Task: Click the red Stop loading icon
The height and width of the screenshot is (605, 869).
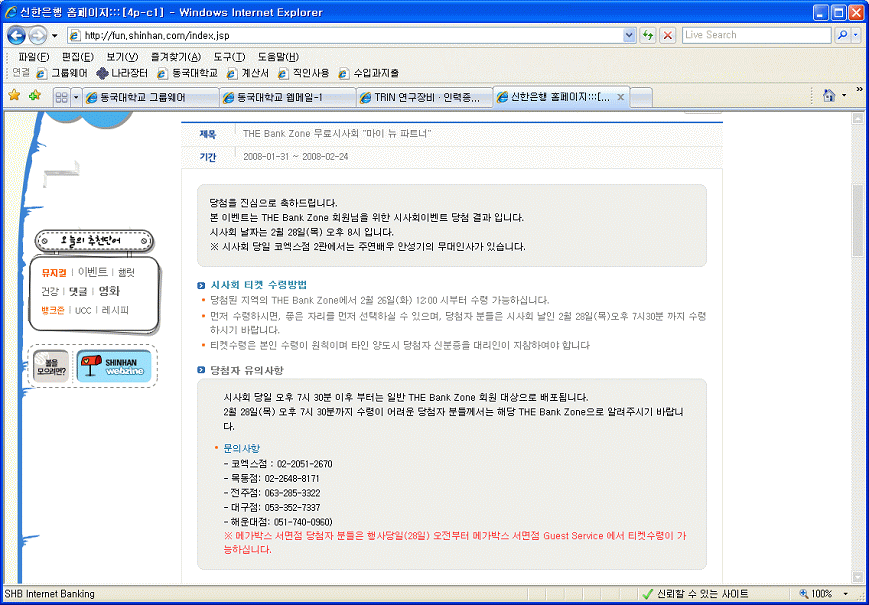Action: click(668, 35)
